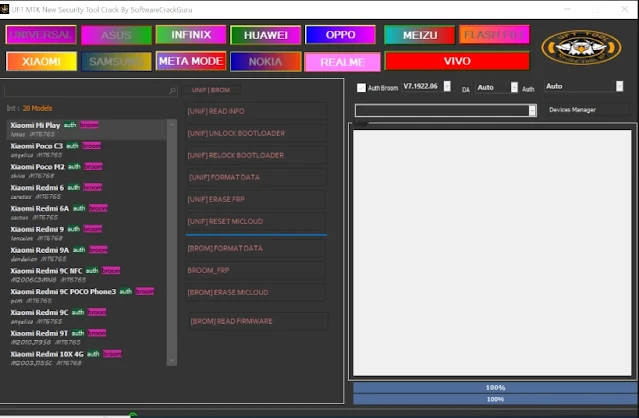Click the model list scrollbar down arrow
The height and width of the screenshot is (418, 639).
(x=172, y=361)
